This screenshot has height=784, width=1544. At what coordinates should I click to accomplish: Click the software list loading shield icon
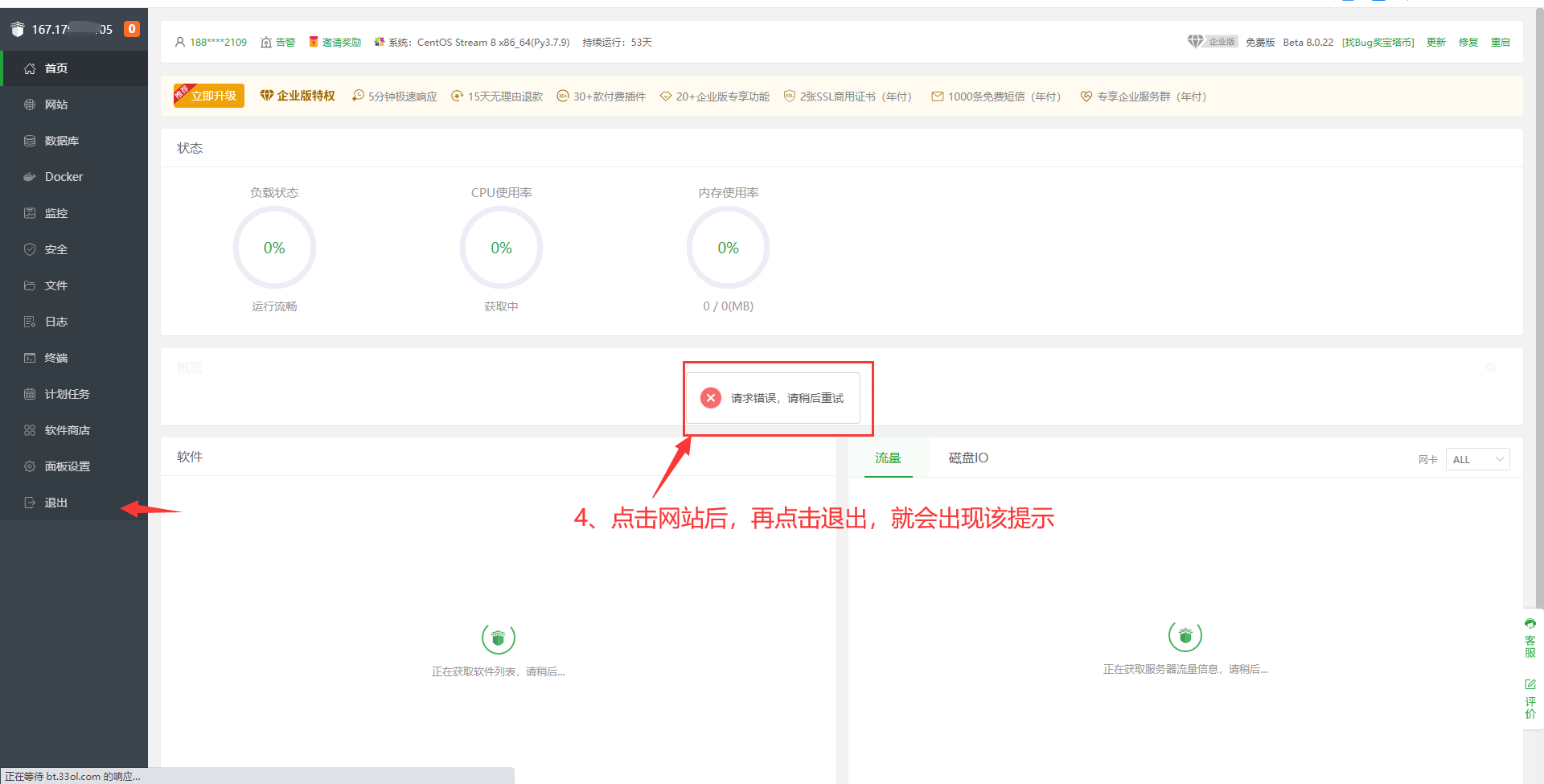tap(499, 638)
